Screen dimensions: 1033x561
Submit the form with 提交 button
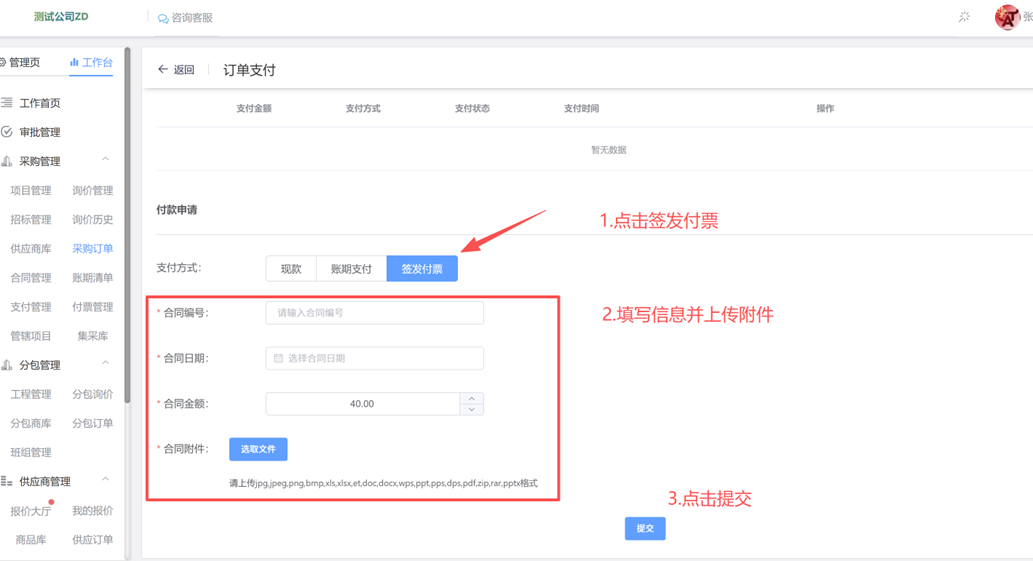(645, 528)
